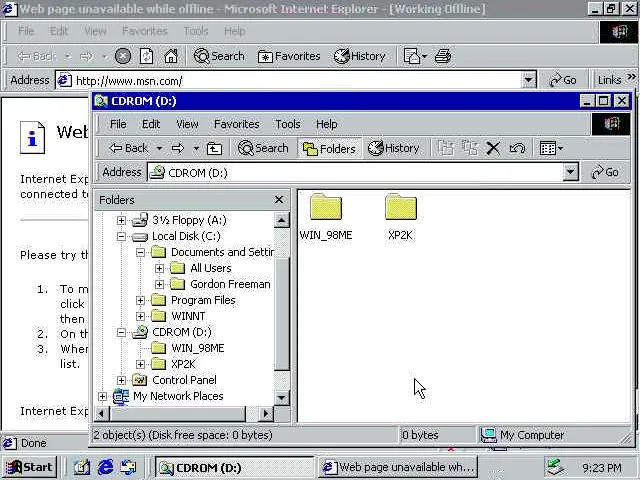640x480 pixels.
Task: Click the Copy To icon in explorer toolbar
Action: [470, 148]
